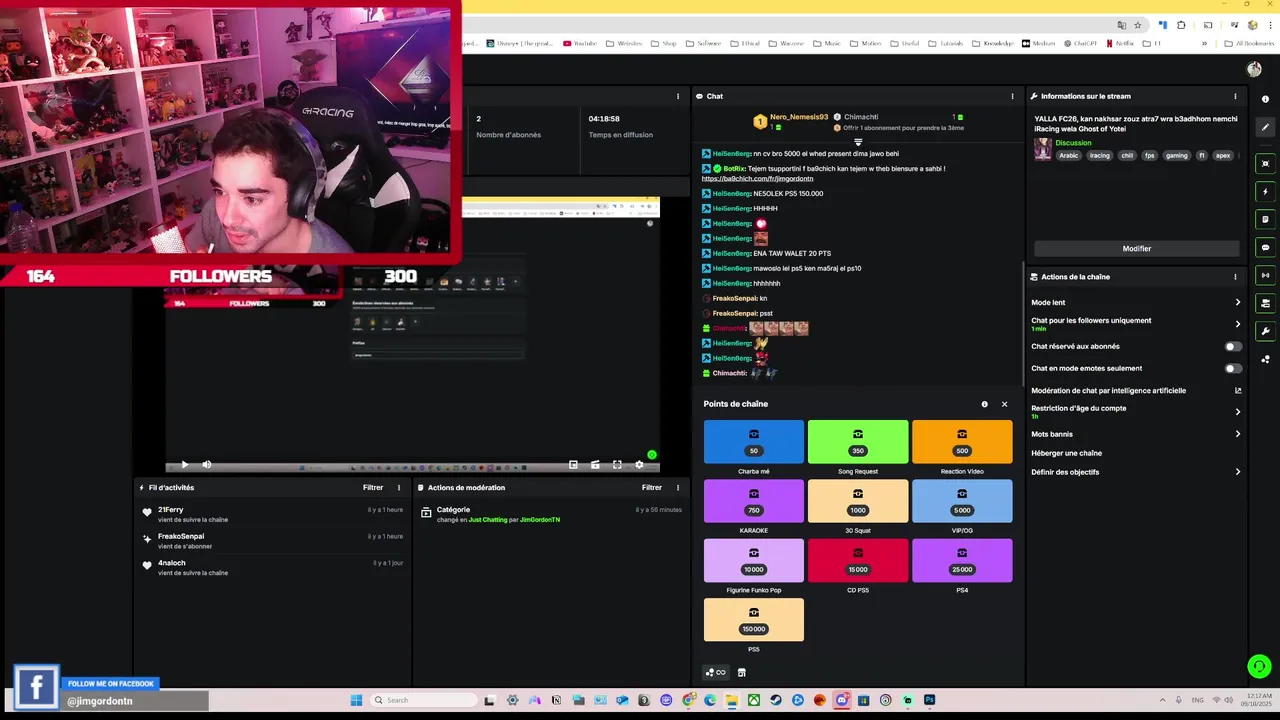
Task: Open the channel points dots icon in sidebar
Action: (x=1266, y=359)
